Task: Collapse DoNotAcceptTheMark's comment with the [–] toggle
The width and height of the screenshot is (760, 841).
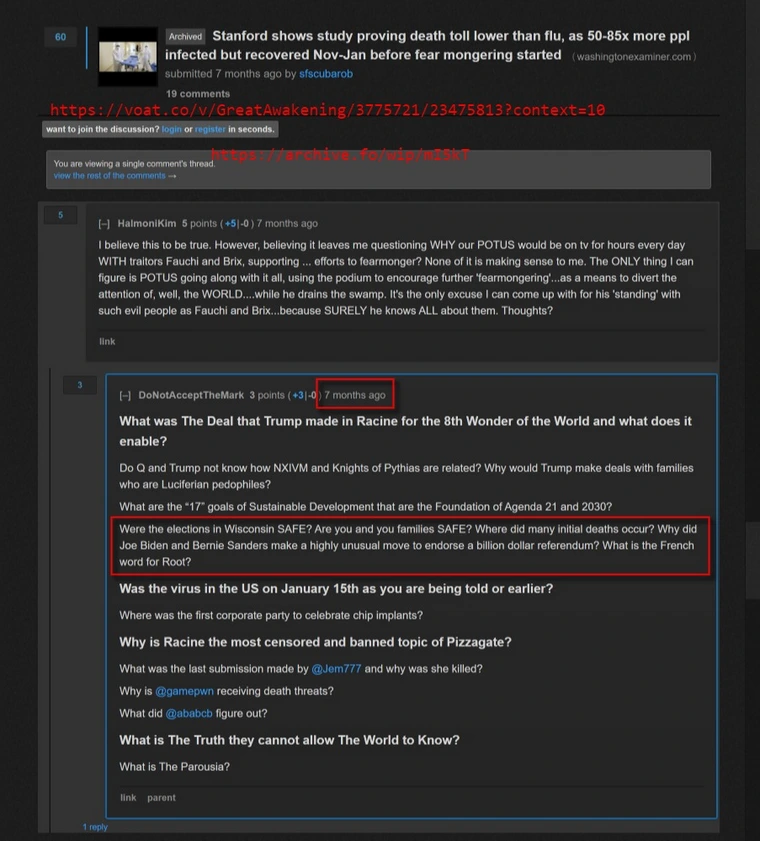Action: (x=125, y=395)
